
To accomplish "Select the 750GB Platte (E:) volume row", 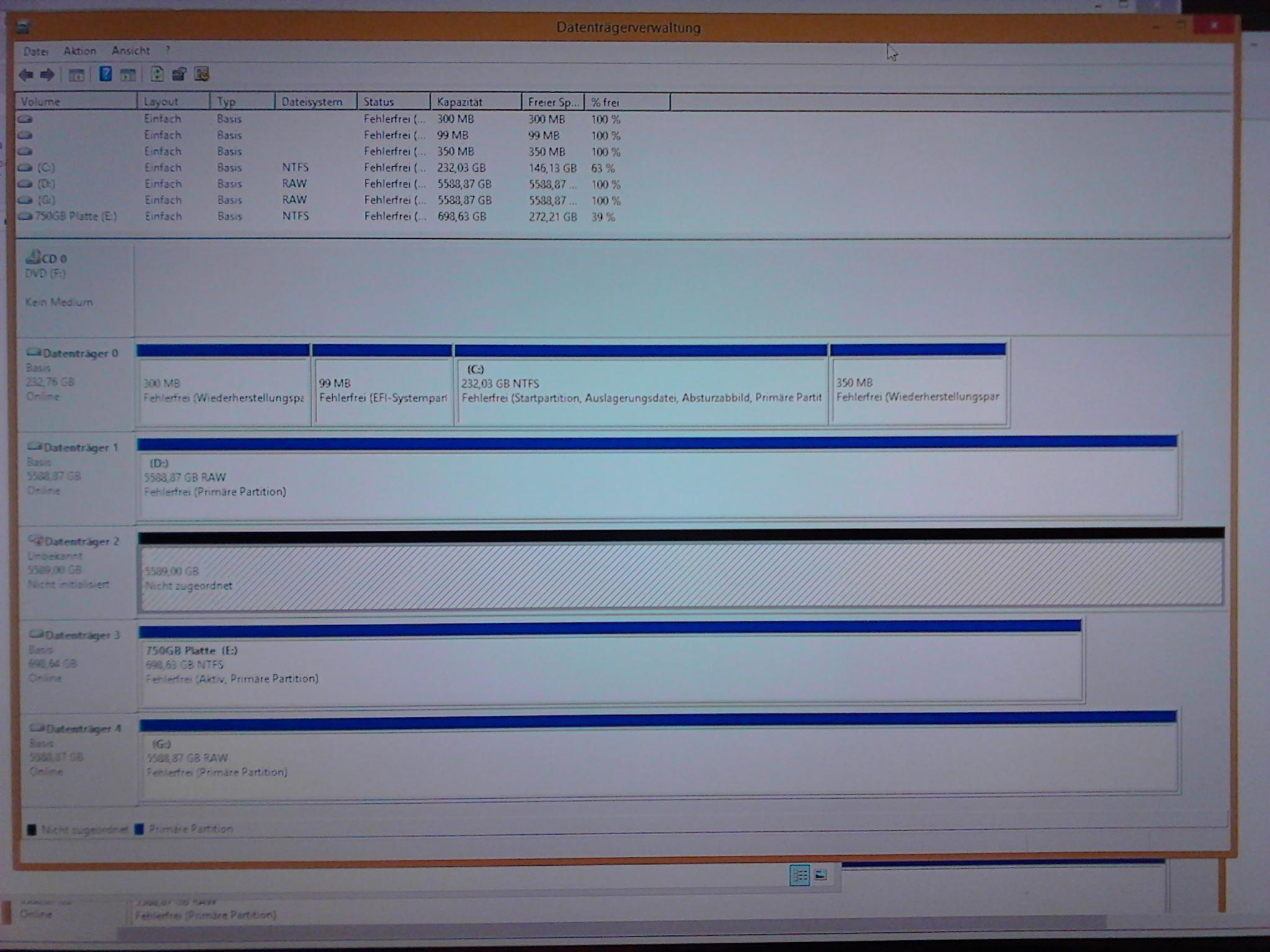I will 76,216.
